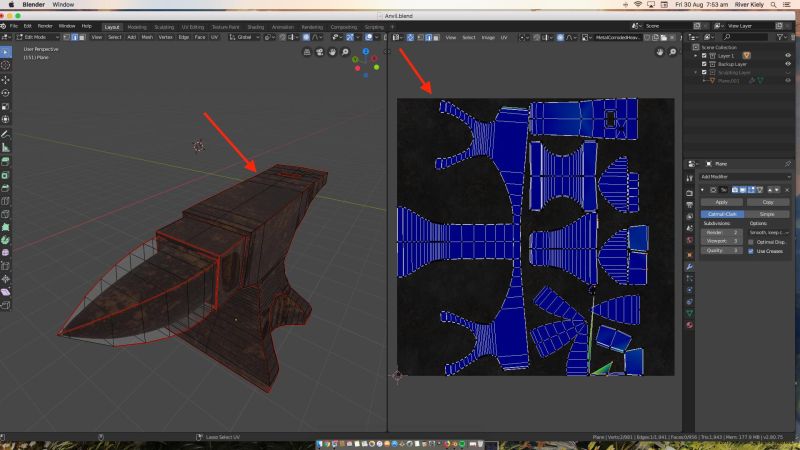The image size is (800, 450).
Task: Select the Annotate tool
Action: (x=6, y=134)
